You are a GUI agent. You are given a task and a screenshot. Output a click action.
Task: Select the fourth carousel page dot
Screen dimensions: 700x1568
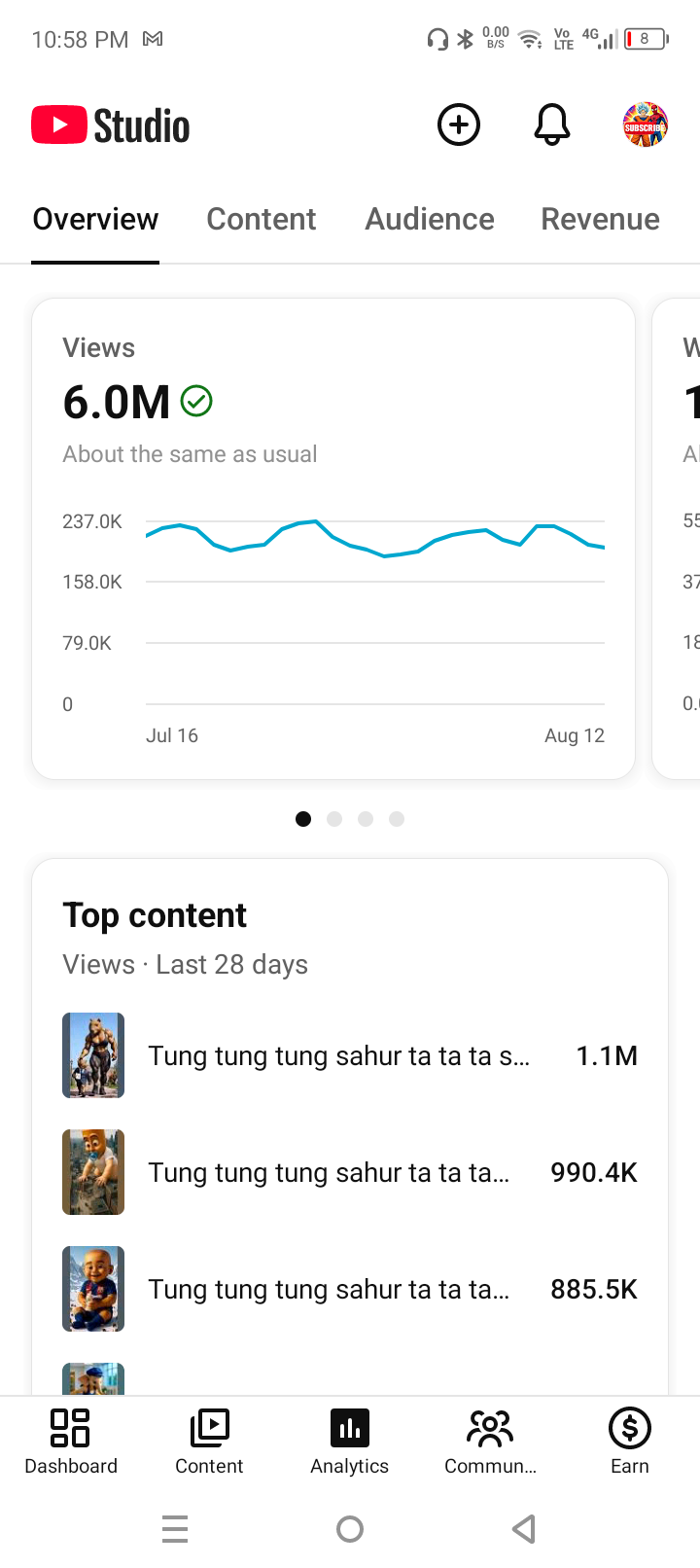coord(397,819)
